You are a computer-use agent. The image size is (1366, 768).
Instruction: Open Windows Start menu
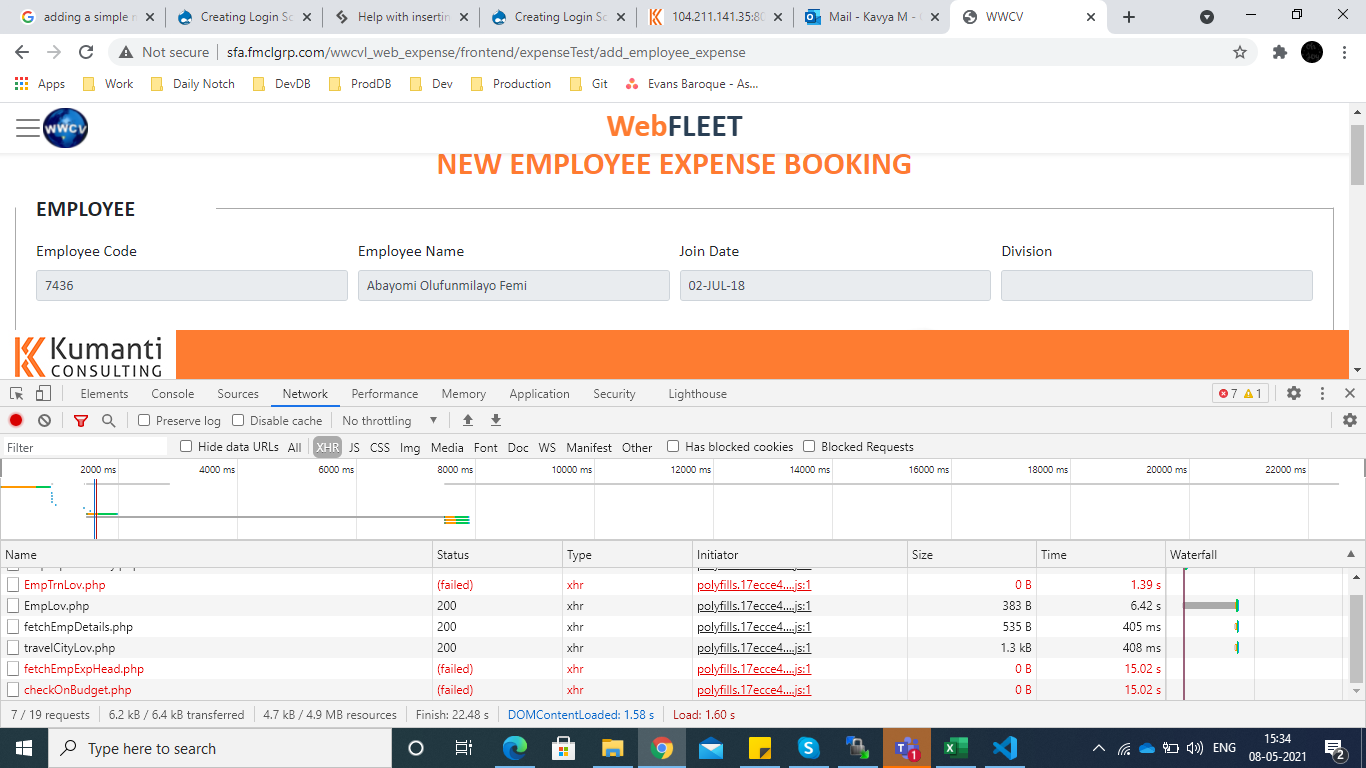[23, 748]
